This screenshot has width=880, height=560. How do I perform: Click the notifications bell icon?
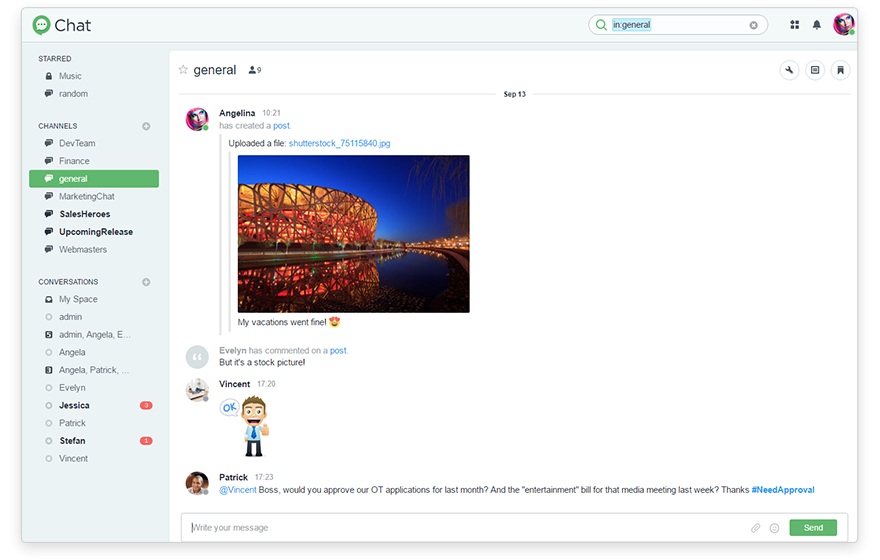[817, 25]
